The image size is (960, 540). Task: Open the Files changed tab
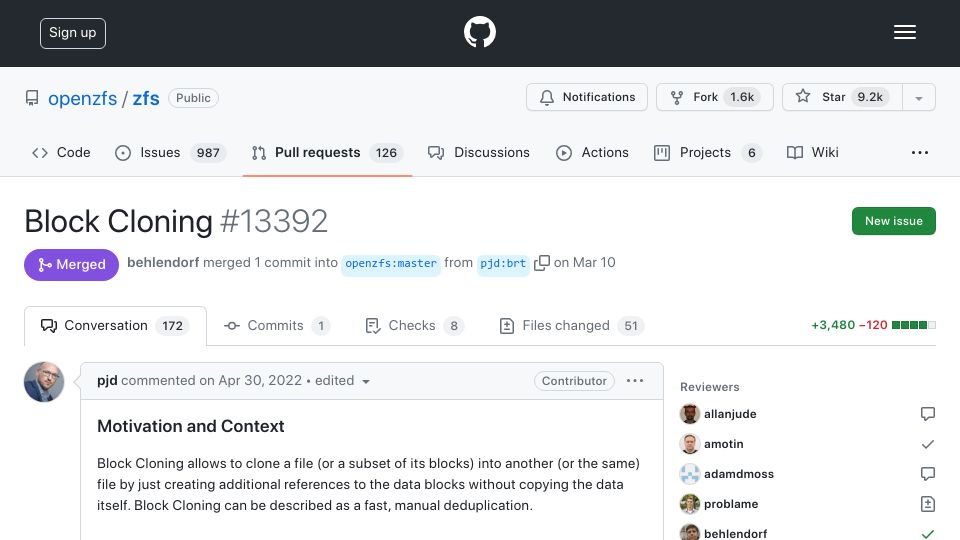coord(571,326)
